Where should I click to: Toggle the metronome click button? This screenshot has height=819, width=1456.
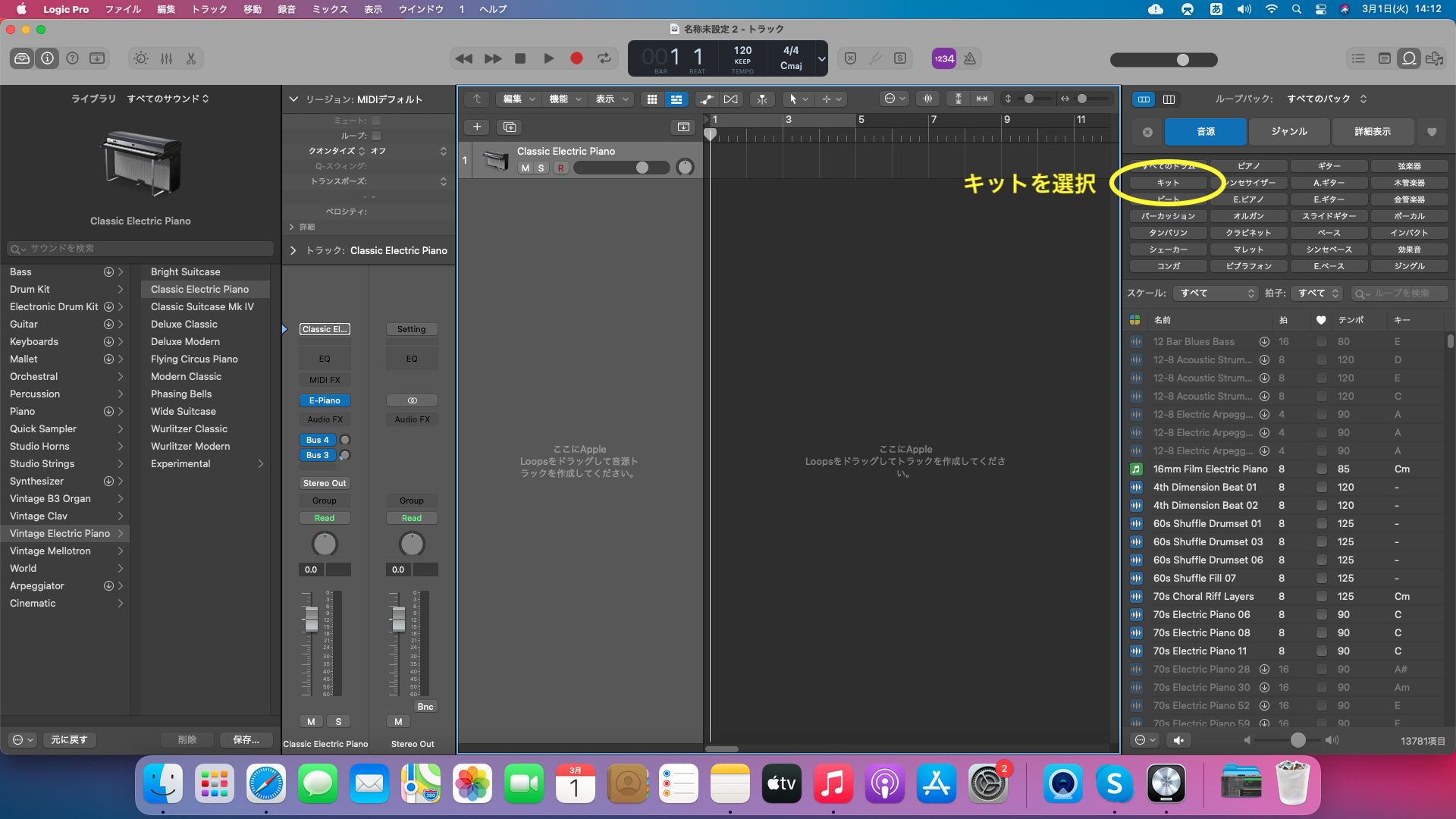970,58
